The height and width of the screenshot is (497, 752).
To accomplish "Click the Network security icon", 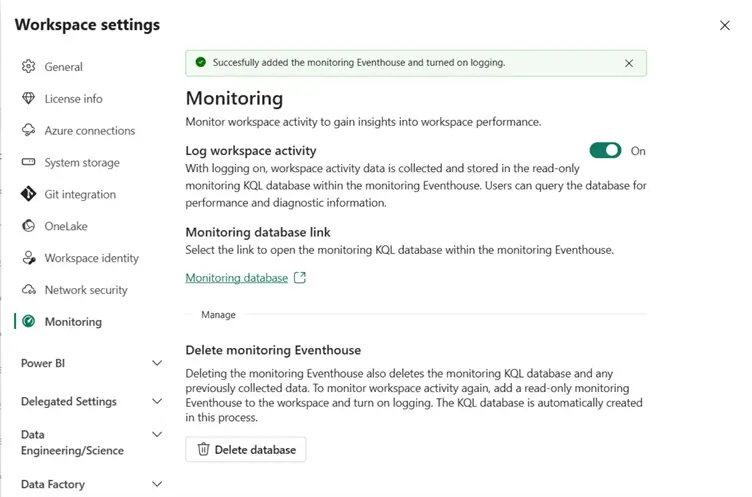I will (28, 290).
